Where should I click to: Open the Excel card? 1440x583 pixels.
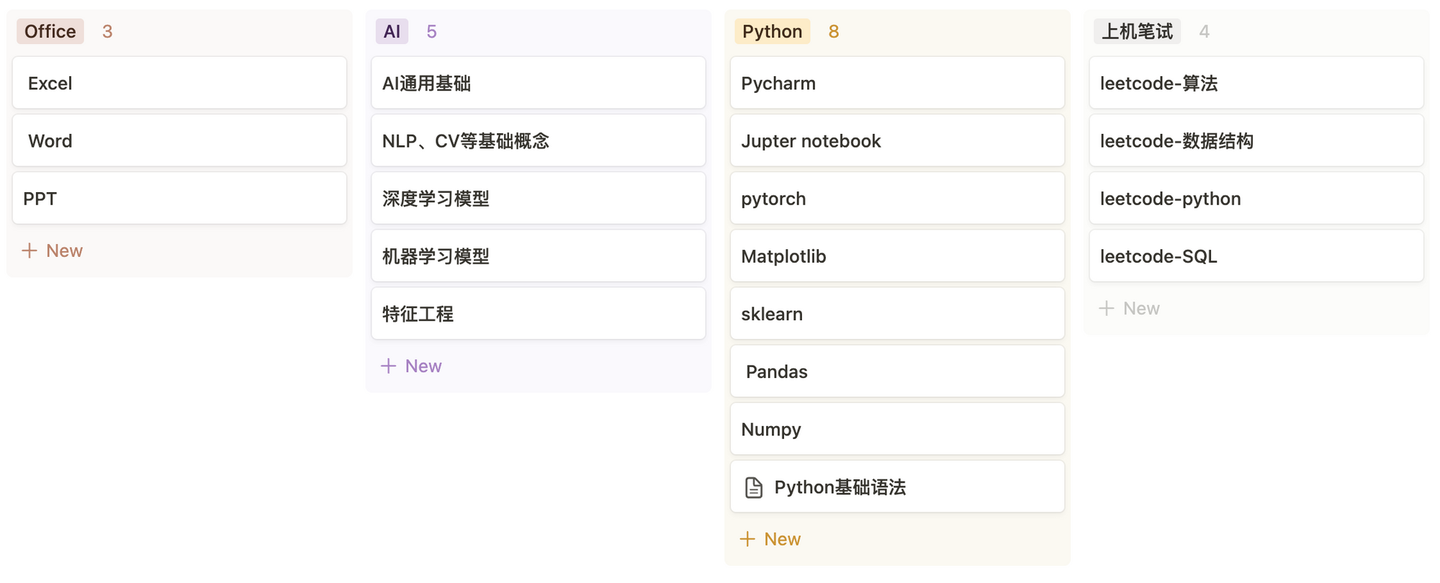click(179, 83)
